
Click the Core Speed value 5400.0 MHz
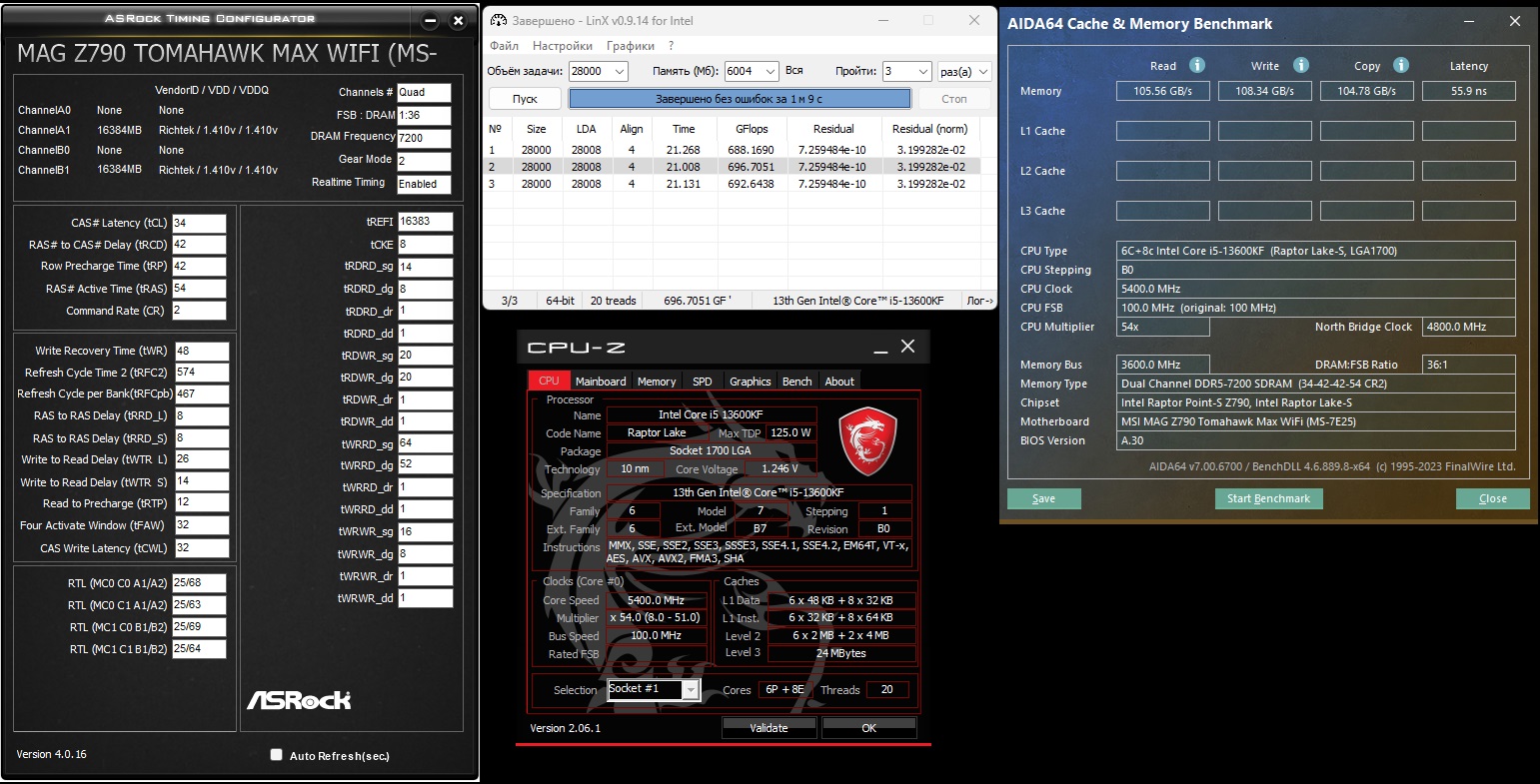tap(656, 600)
